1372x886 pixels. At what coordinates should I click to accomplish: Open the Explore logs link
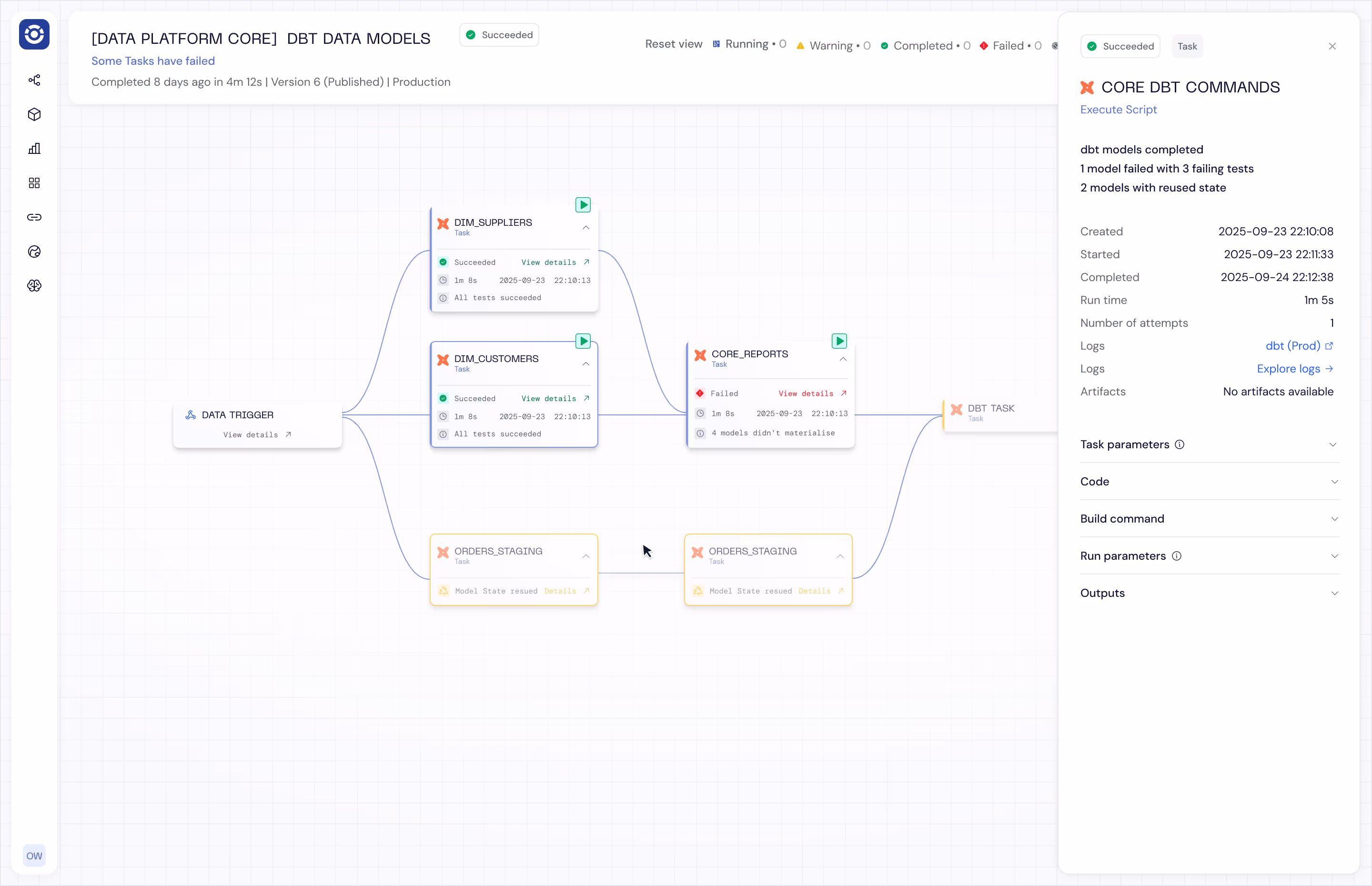click(1294, 369)
